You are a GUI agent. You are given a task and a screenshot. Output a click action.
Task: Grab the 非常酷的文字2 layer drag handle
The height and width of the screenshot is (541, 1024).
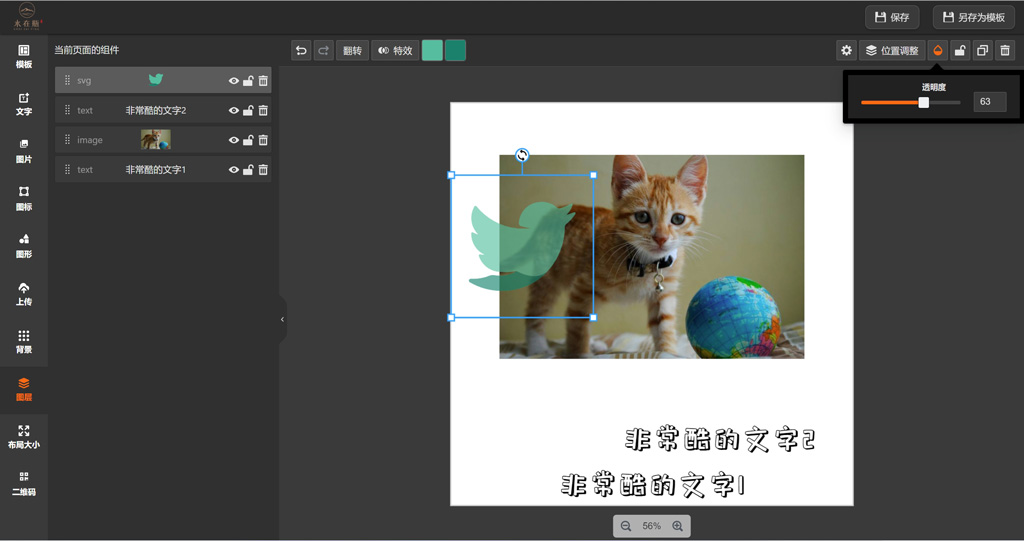pyautogui.click(x=67, y=110)
